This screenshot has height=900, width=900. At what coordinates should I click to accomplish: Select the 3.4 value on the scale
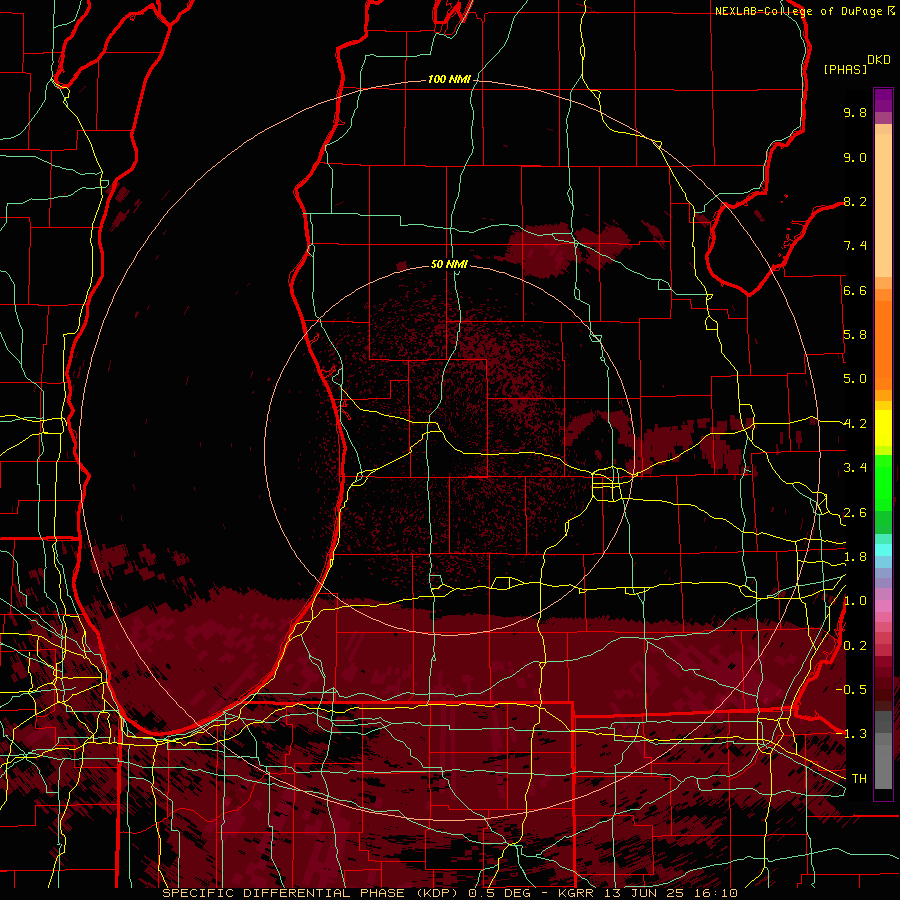855,468
